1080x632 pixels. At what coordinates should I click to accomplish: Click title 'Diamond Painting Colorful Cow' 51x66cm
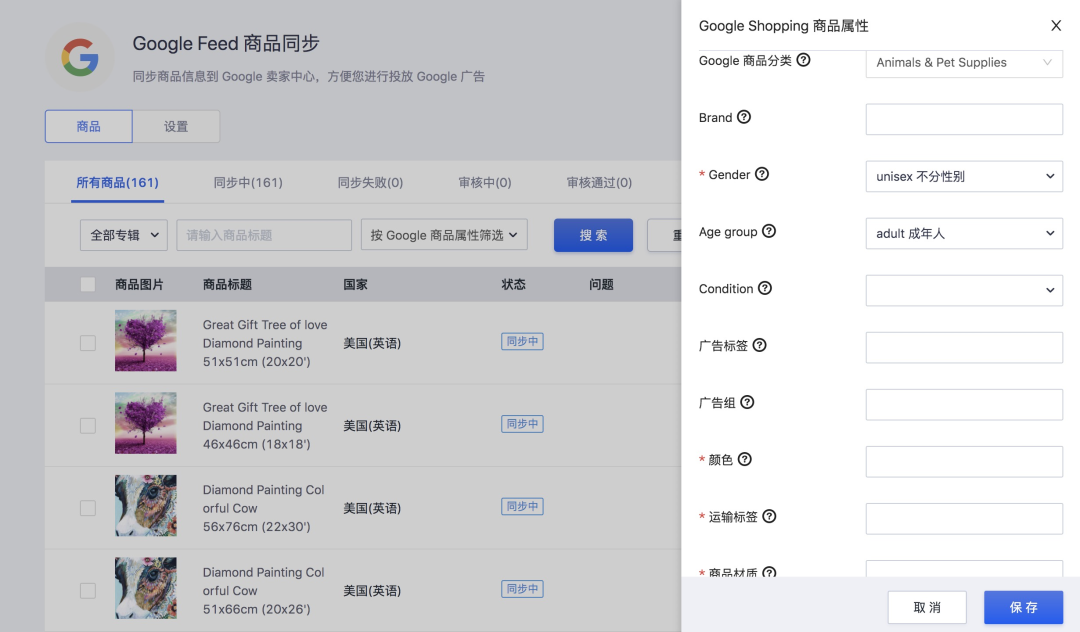click(x=264, y=591)
